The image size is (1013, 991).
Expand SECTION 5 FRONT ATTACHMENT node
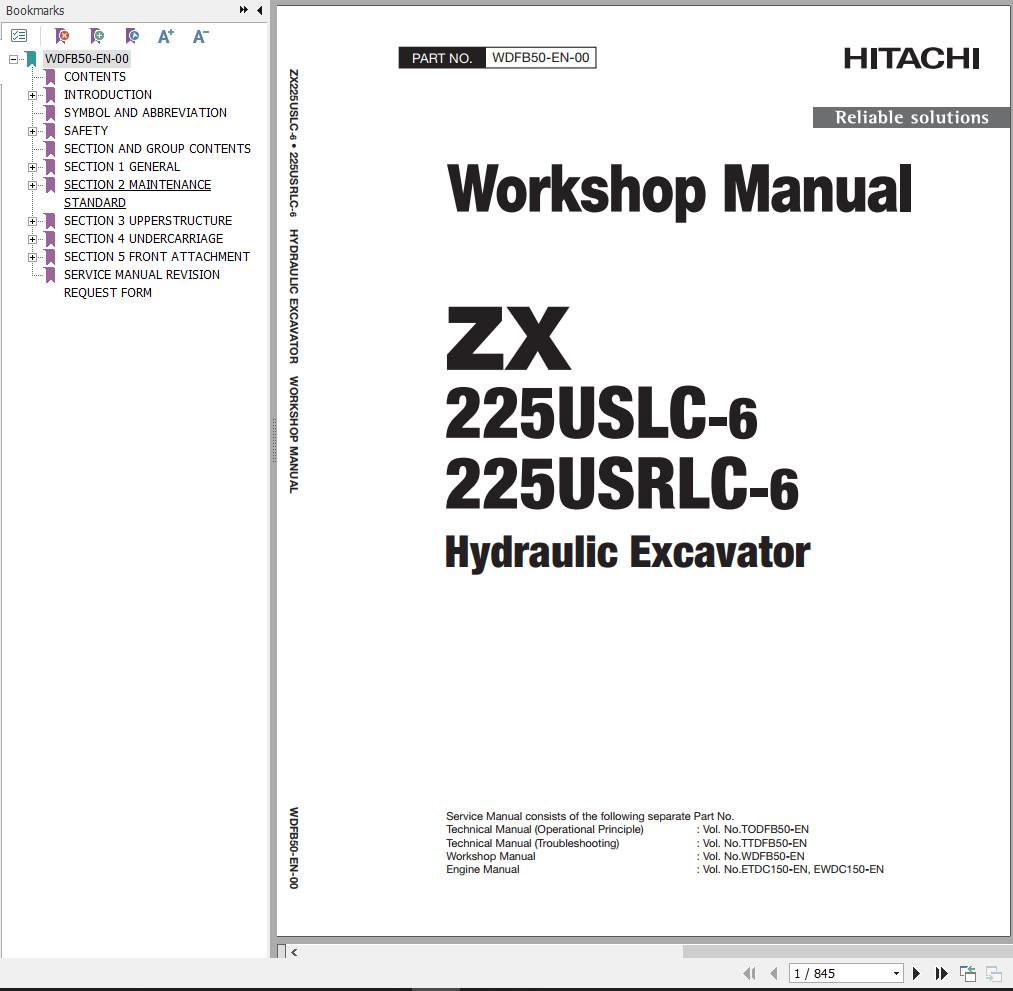tap(32, 257)
